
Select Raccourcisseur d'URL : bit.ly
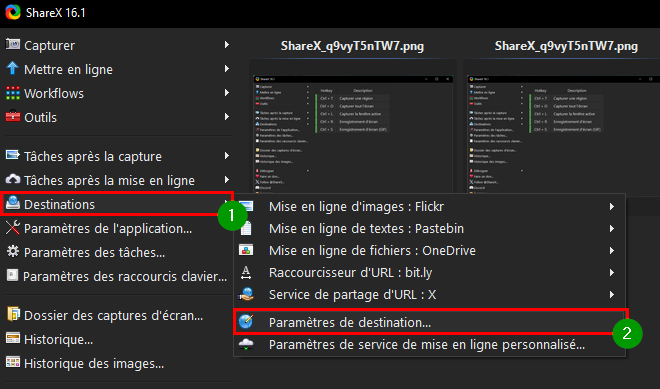pos(429,272)
